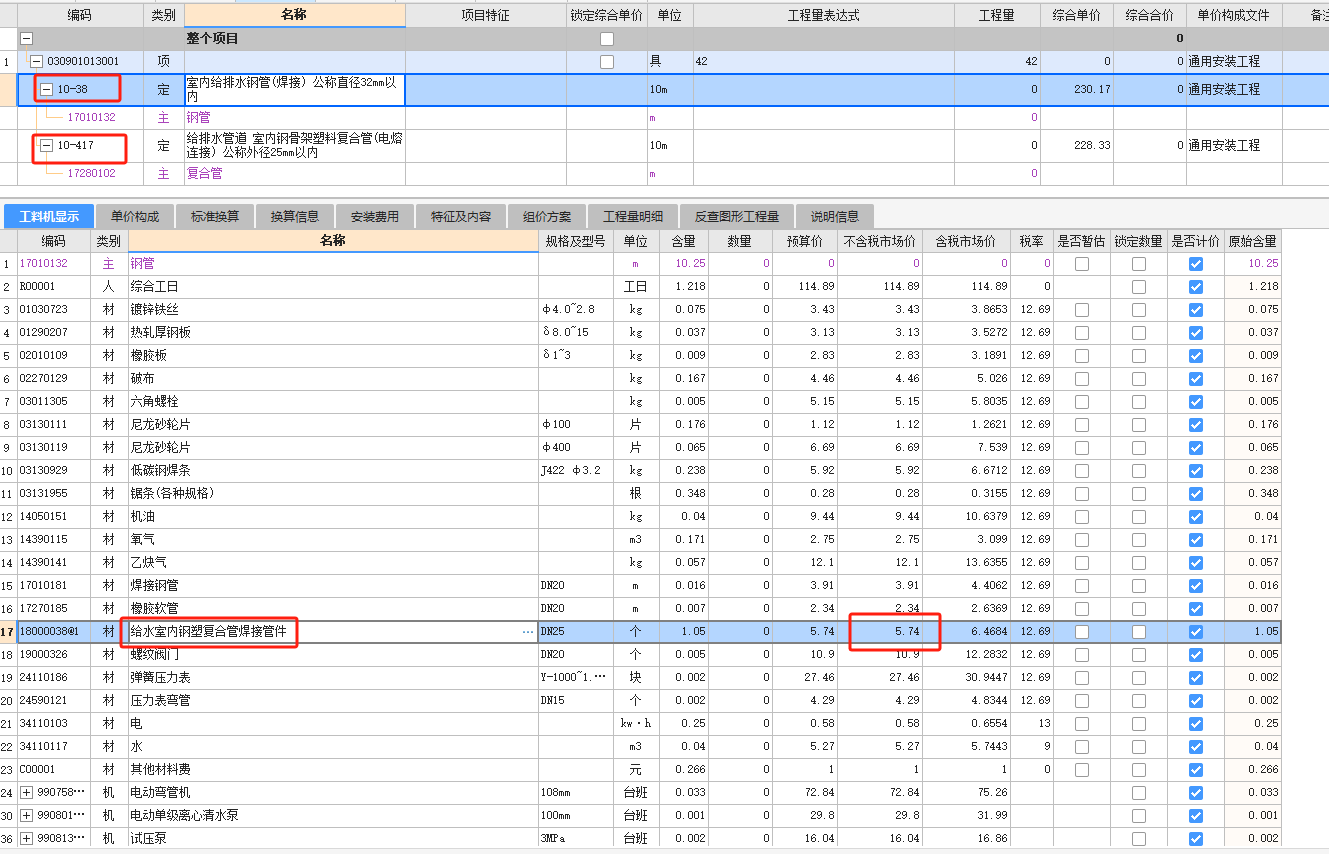
Task: Click the 230.17 unit price cell
Action: pyautogui.click(x=1077, y=90)
